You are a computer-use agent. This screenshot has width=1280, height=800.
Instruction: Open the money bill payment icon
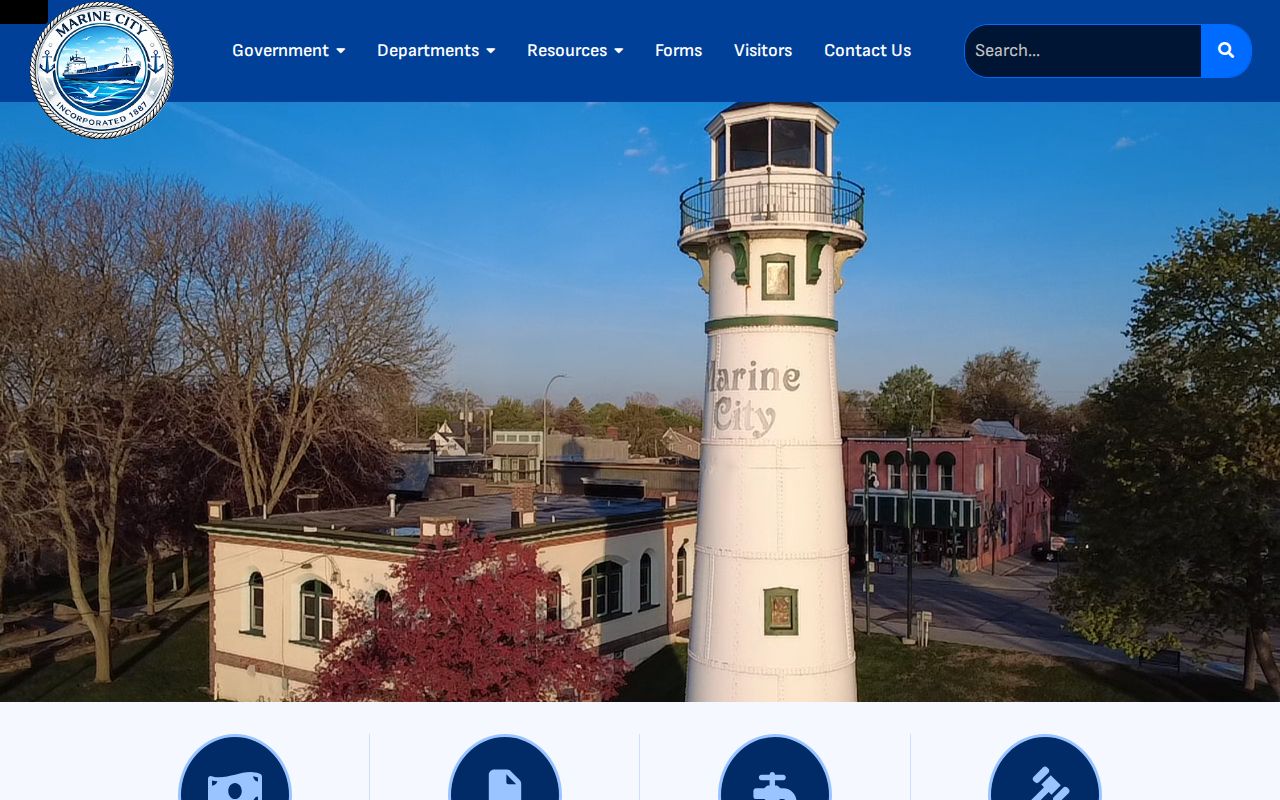pos(235,768)
